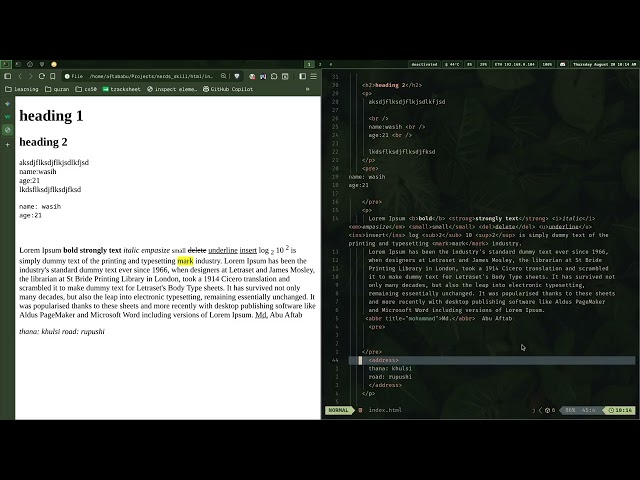Click the <address> line in the editor
The image size is (640, 480).
pos(492,360)
